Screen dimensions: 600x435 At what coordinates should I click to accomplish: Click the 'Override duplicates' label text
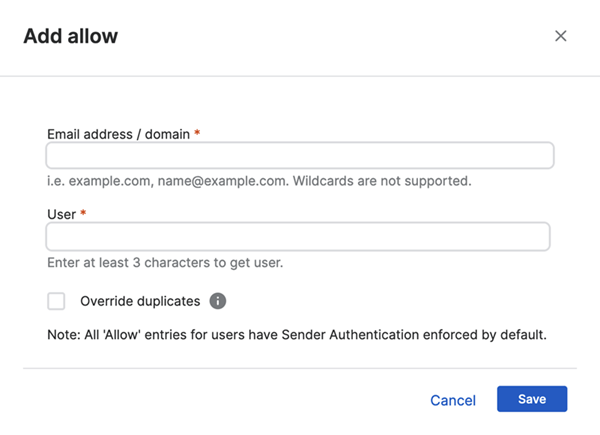coord(140,301)
